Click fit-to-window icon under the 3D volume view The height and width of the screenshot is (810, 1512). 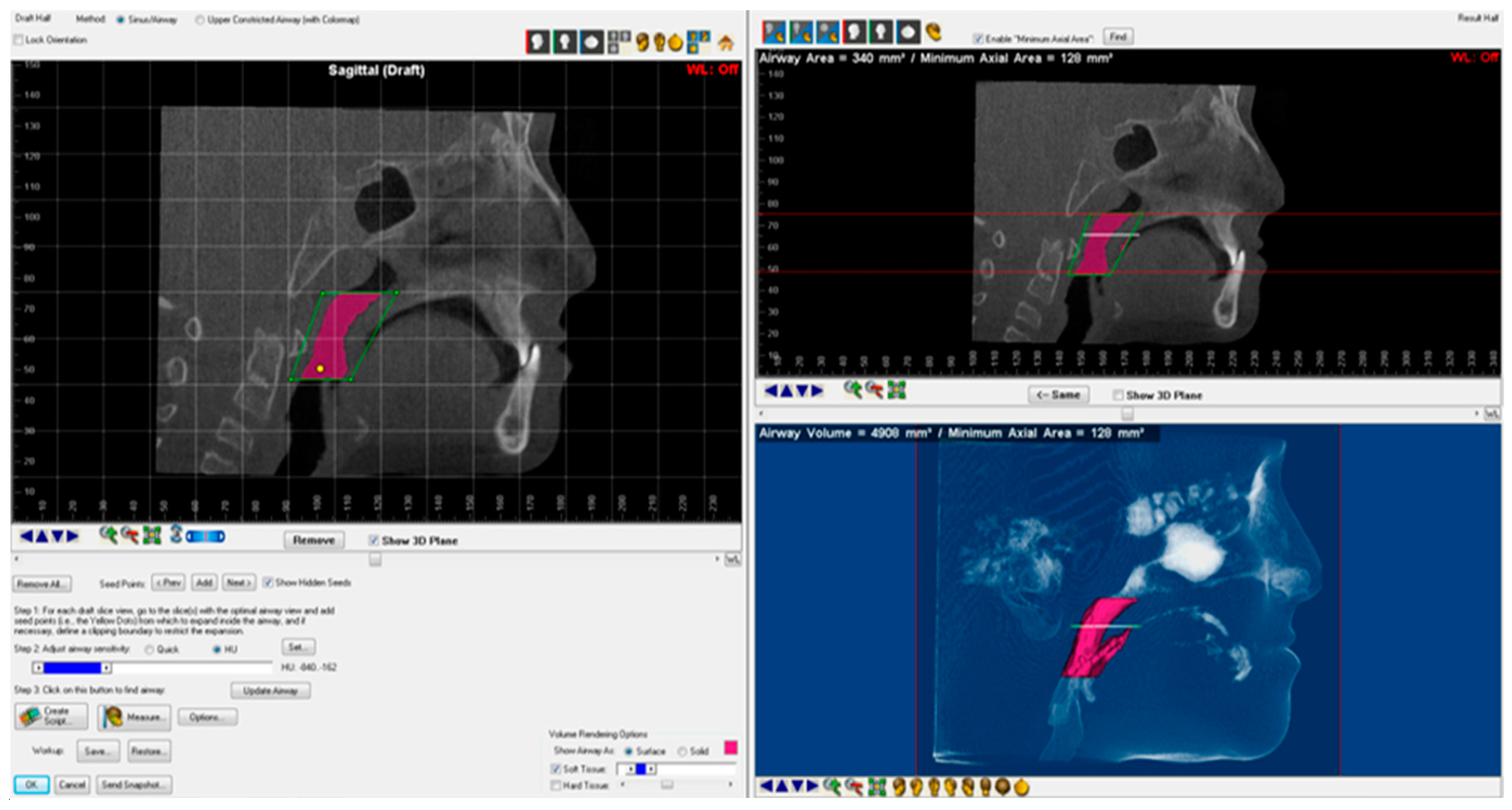click(876, 786)
